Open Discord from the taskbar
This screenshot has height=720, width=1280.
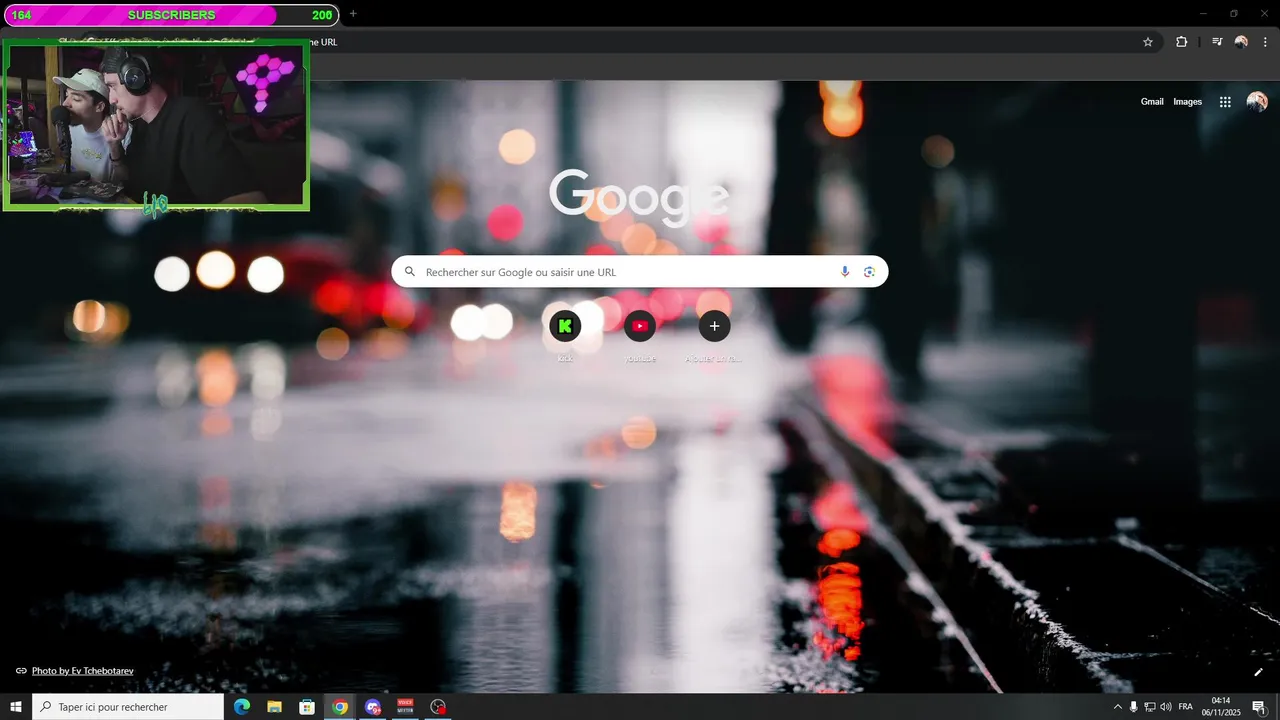373,707
